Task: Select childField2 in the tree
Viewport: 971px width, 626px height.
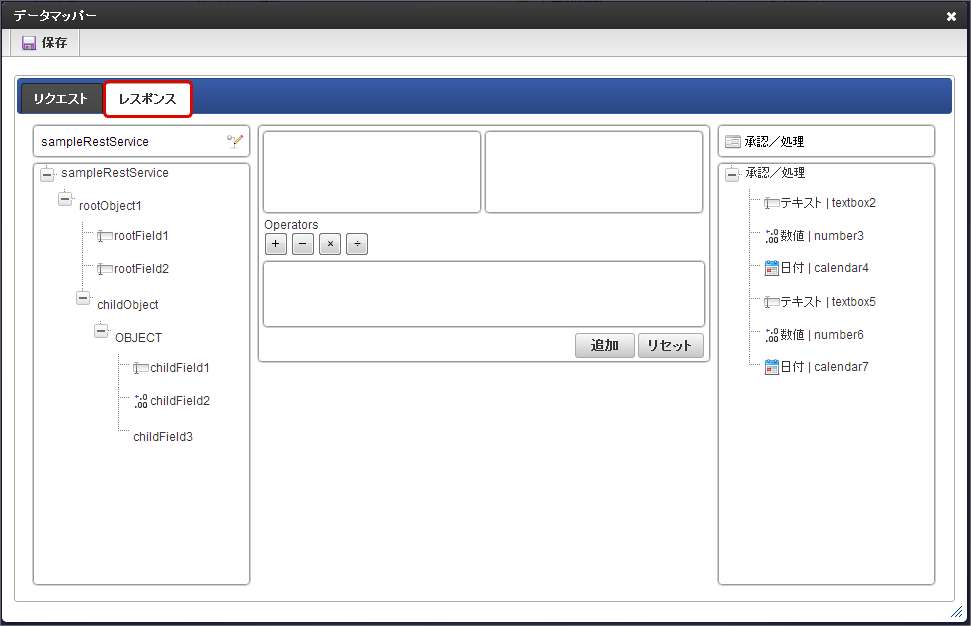Action: pyautogui.click(x=180, y=401)
